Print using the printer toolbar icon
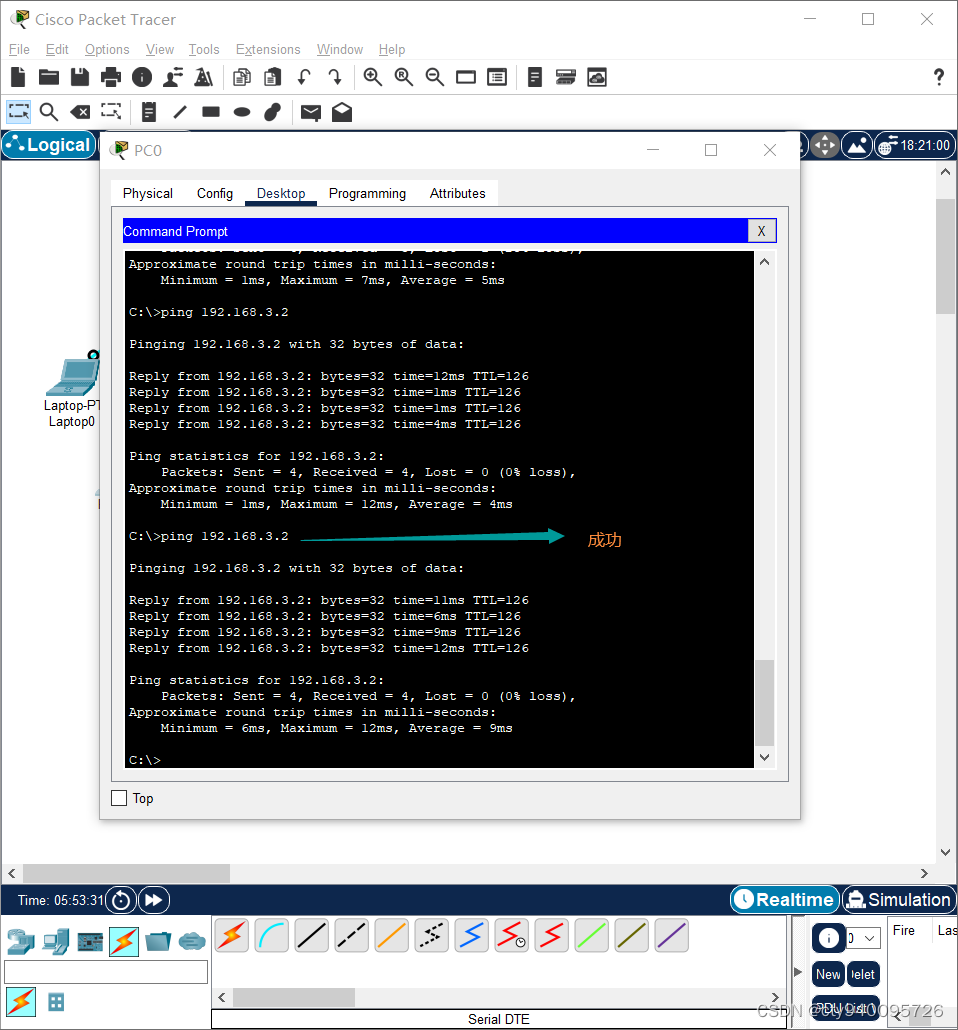This screenshot has width=958, height=1030. pyautogui.click(x=111, y=78)
